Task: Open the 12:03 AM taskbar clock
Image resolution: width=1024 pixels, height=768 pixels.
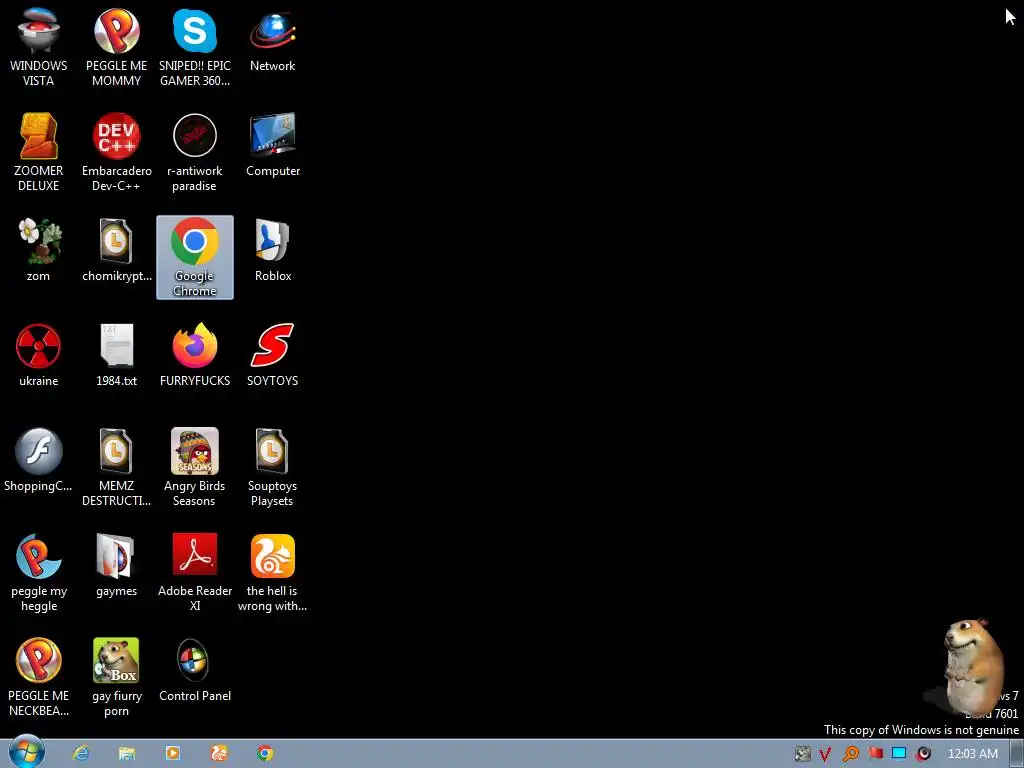Action: point(972,754)
